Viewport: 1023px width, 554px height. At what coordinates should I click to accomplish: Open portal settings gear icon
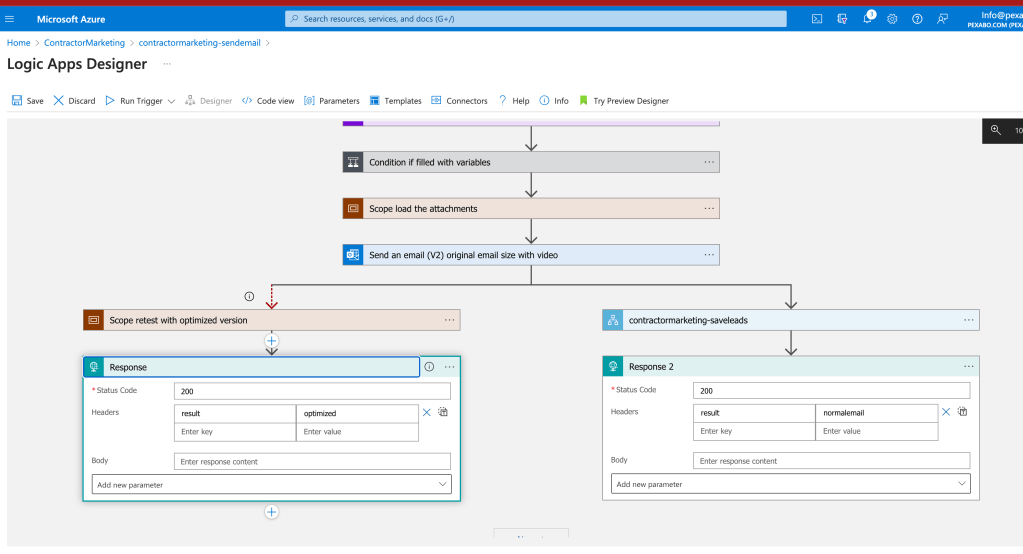892,19
